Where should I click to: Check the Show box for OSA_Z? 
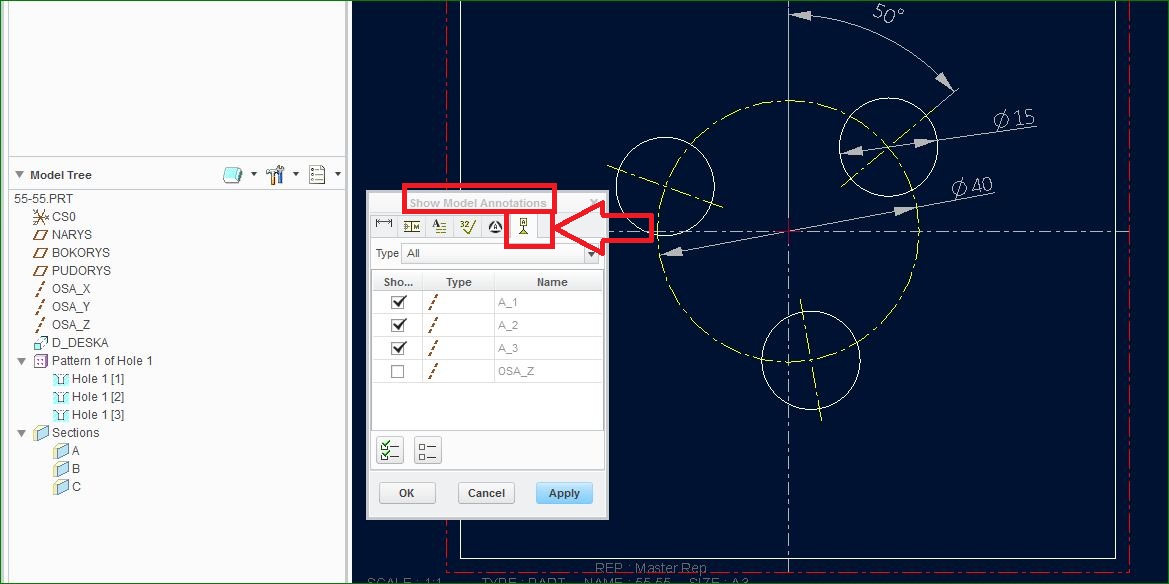click(x=398, y=371)
